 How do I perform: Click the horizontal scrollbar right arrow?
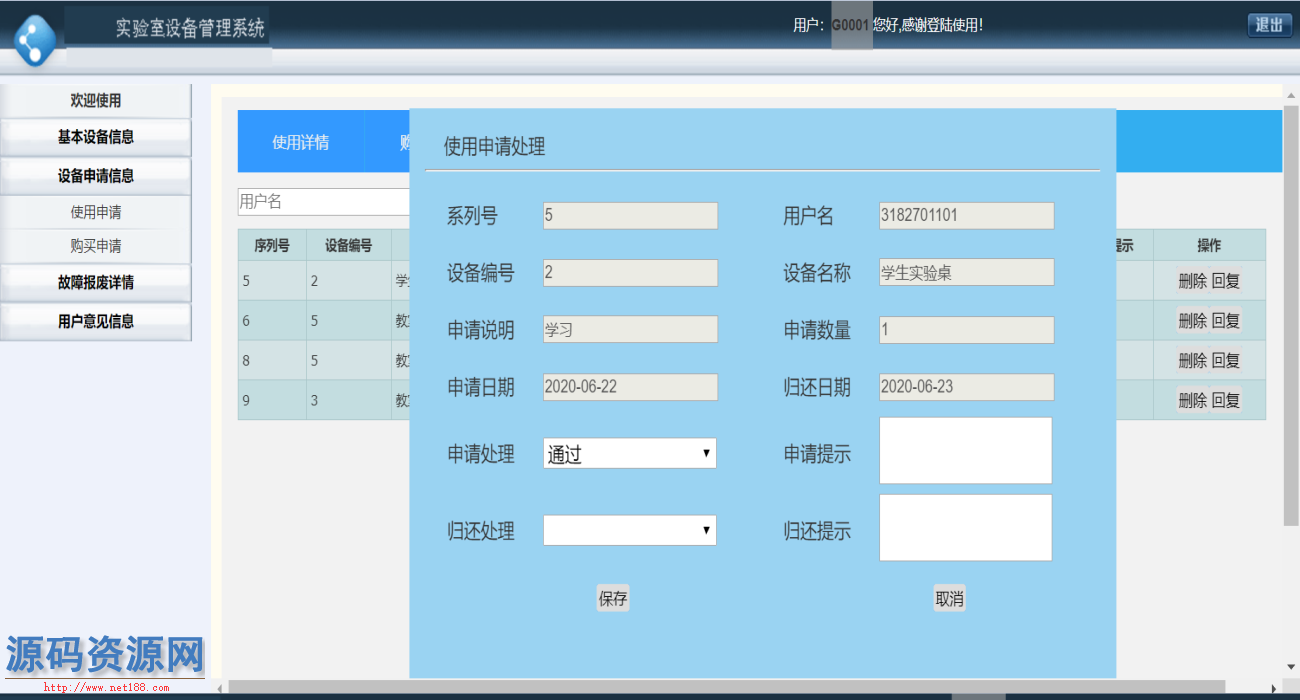[x=1273, y=688]
